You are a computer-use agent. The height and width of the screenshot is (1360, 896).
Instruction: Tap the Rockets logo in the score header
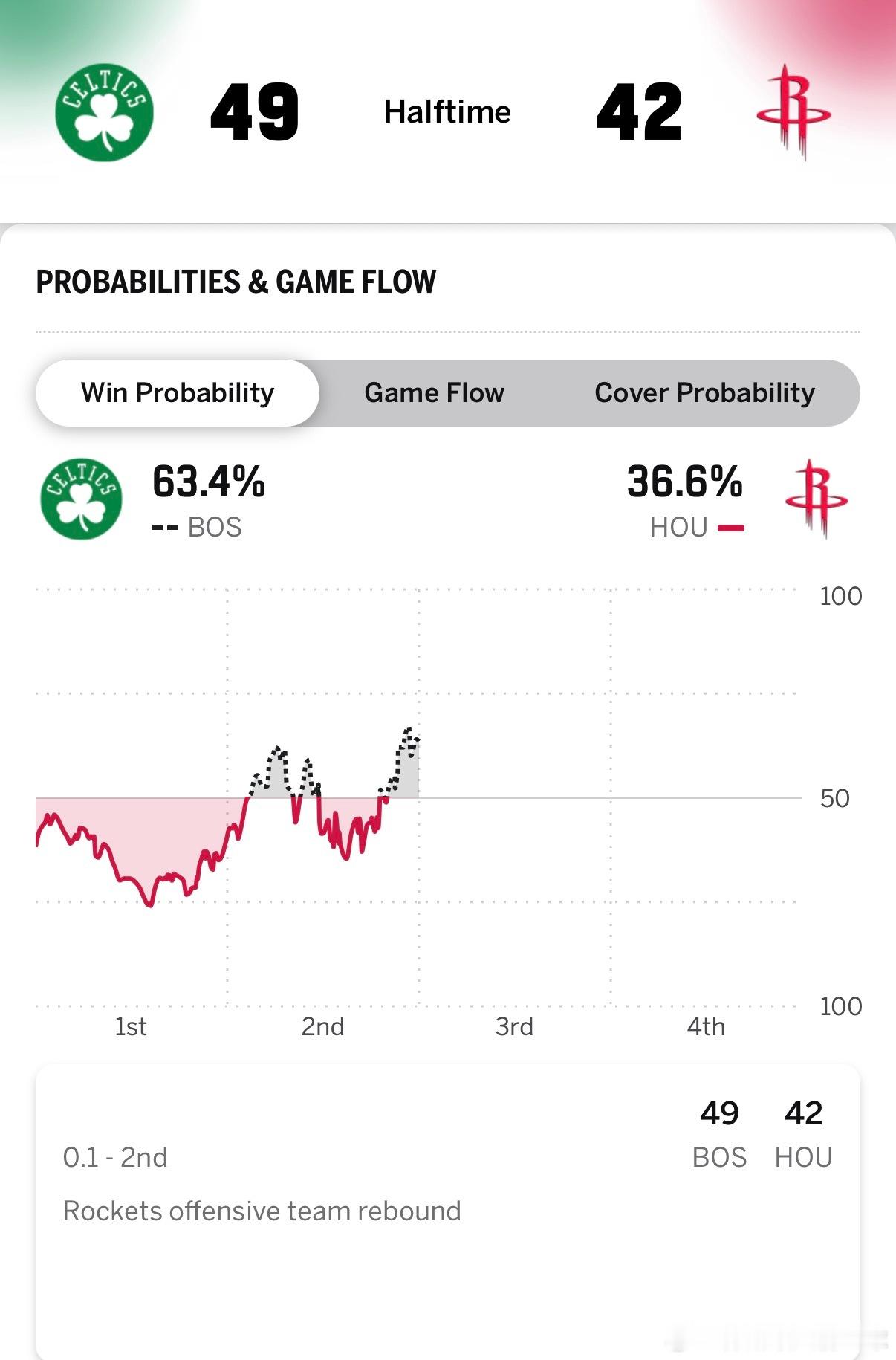(793, 112)
